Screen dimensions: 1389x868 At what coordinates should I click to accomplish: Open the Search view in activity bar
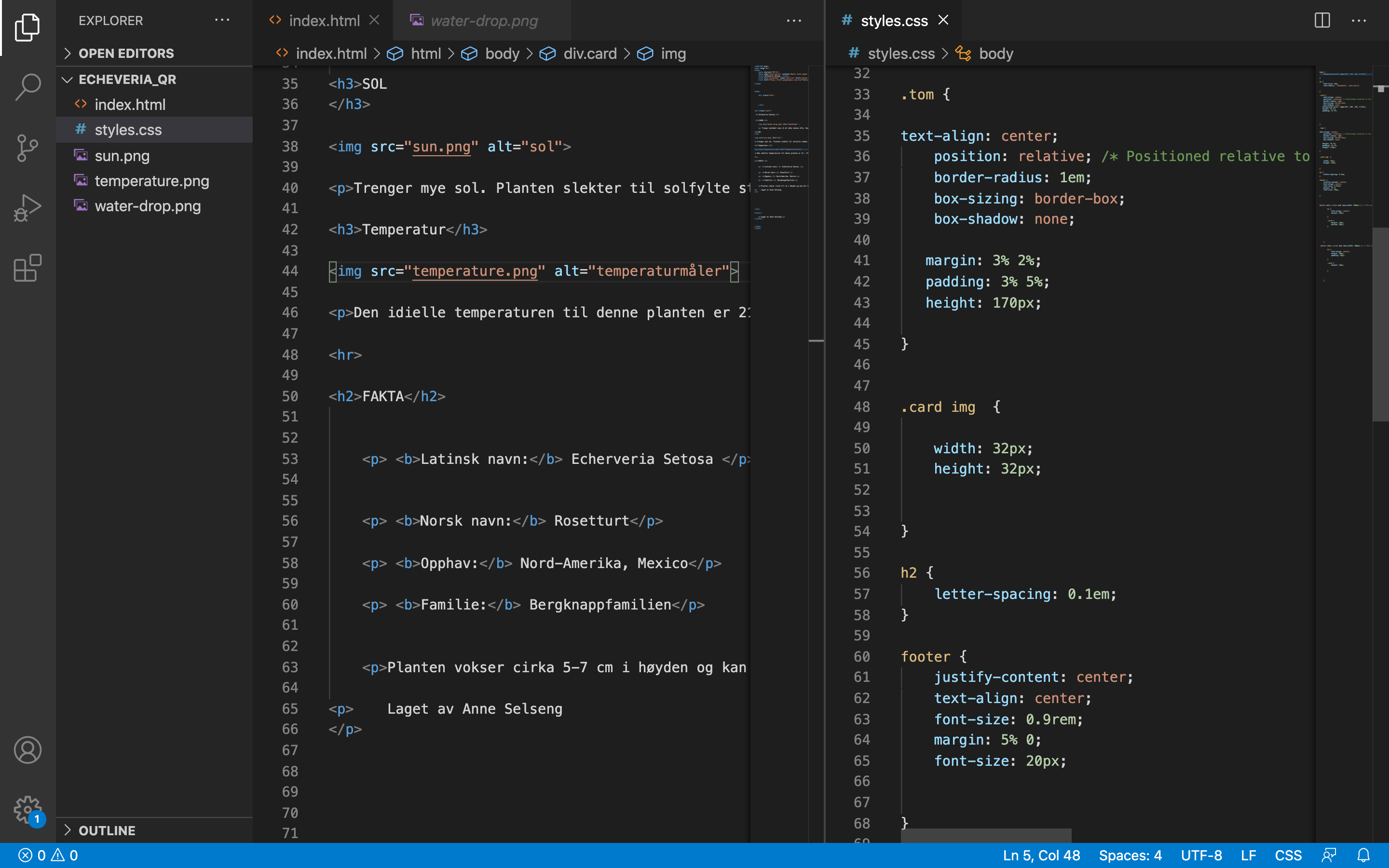(27, 87)
